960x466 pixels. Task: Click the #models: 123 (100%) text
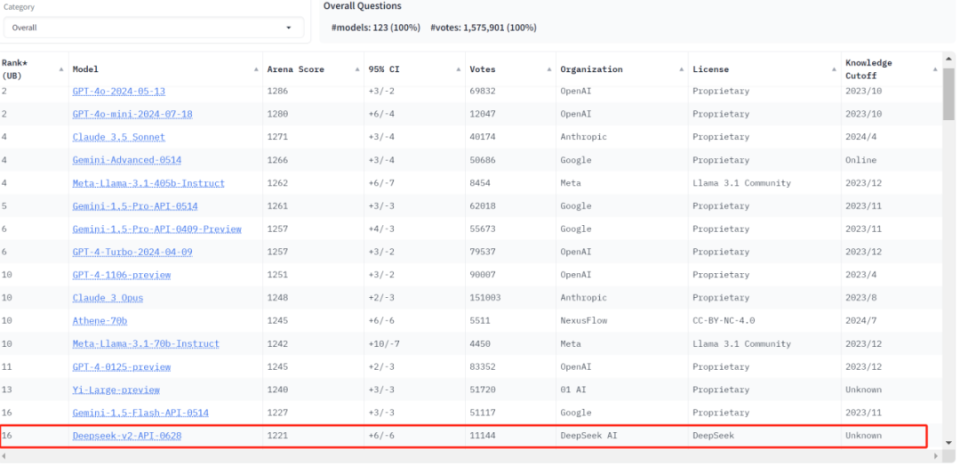pyautogui.click(x=375, y=28)
